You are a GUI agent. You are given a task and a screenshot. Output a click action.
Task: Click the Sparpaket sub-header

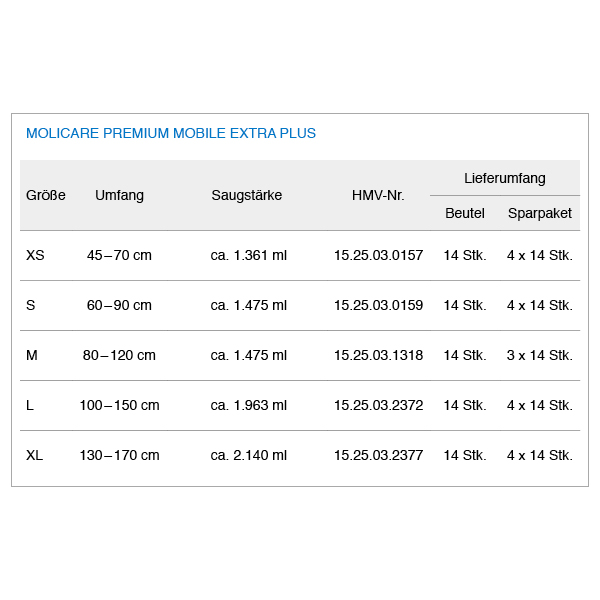(540, 213)
